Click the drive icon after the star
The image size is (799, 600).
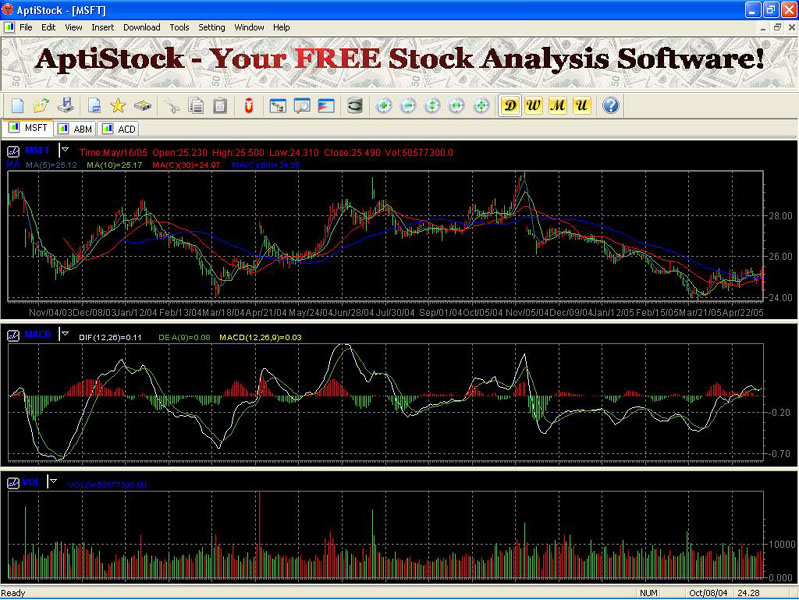(x=143, y=106)
